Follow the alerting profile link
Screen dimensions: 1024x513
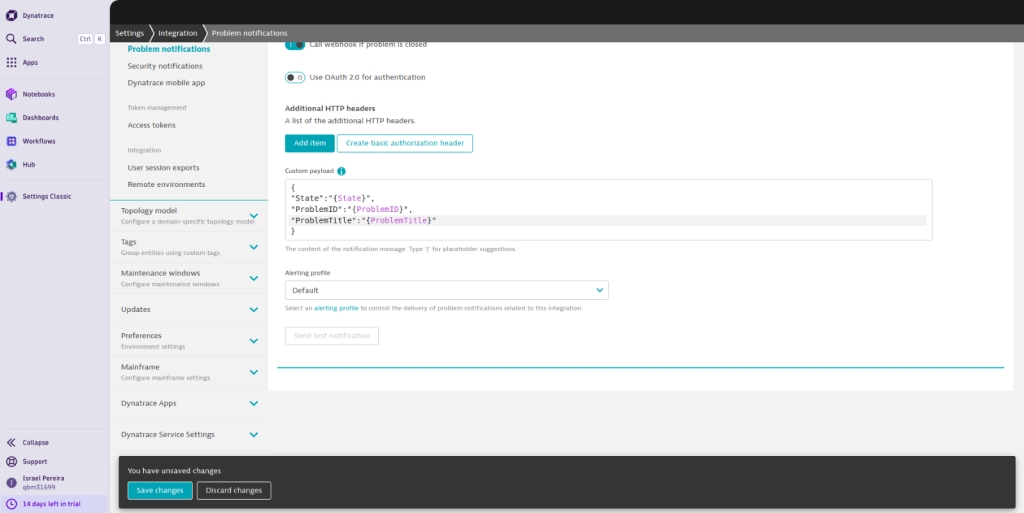click(336, 308)
